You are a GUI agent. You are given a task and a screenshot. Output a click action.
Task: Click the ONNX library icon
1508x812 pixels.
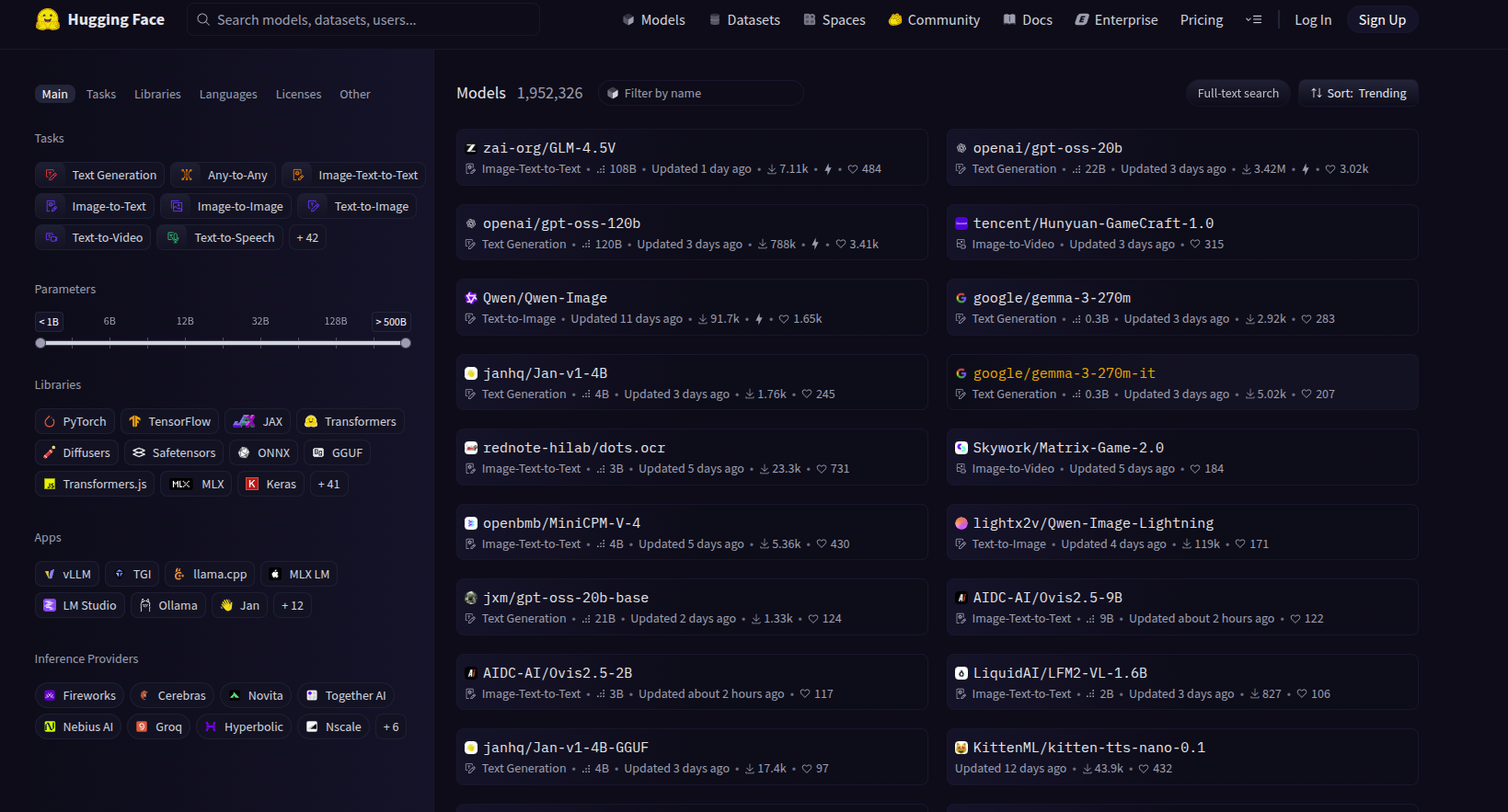(x=245, y=452)
